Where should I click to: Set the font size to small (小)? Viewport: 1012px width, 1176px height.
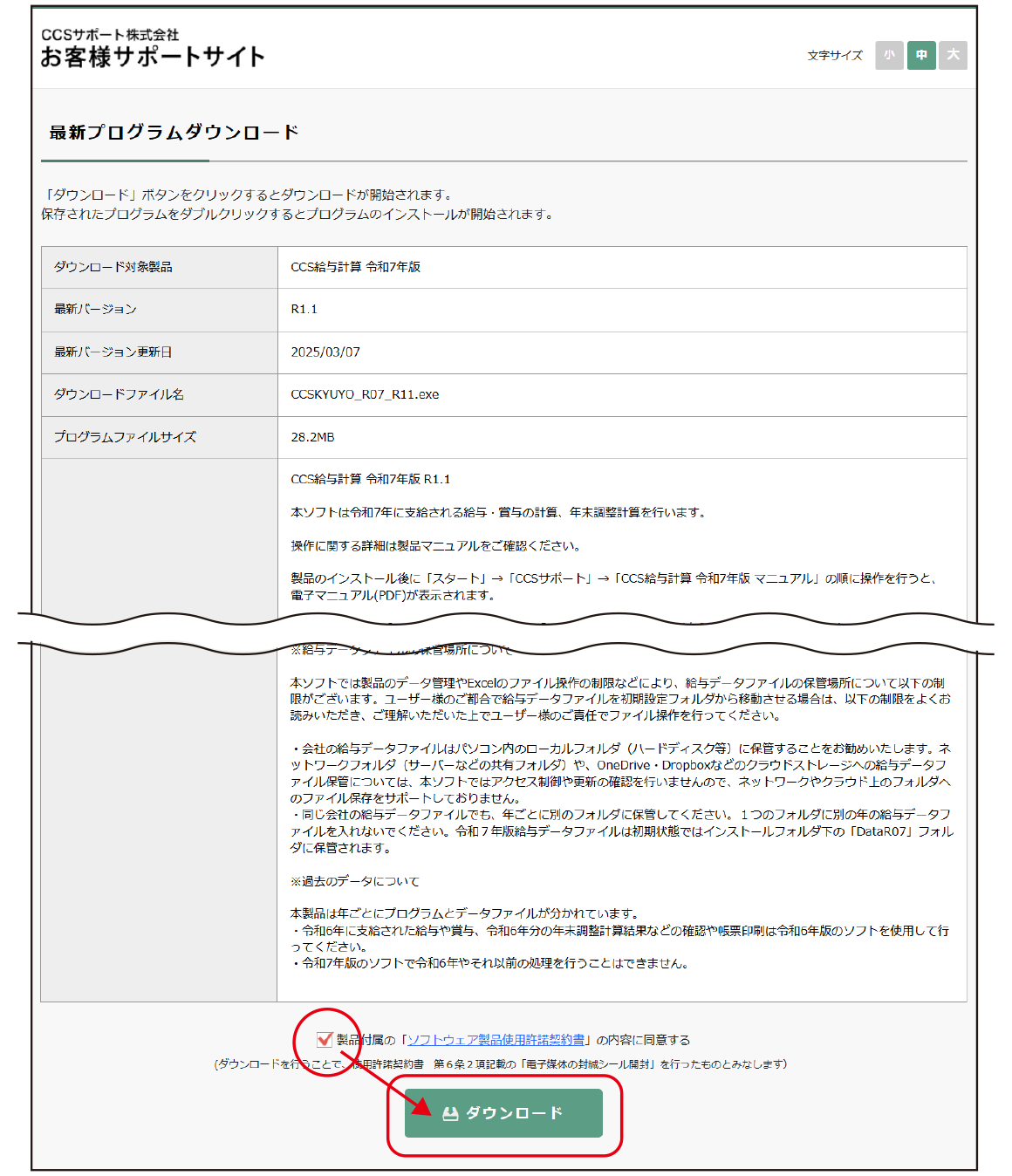889,55
